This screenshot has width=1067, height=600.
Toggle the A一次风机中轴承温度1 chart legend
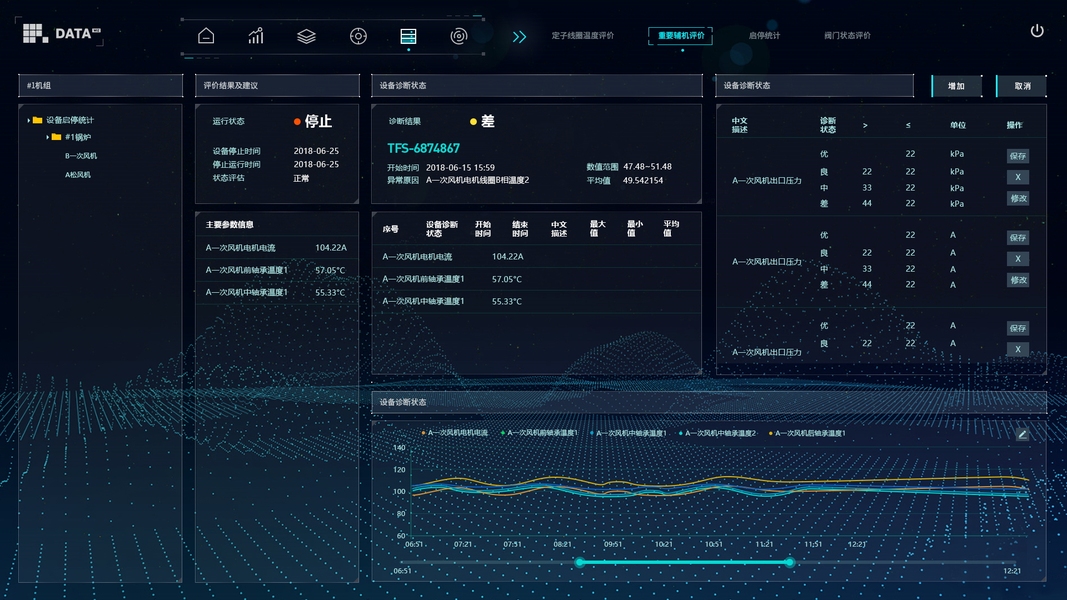coord(628,433)
